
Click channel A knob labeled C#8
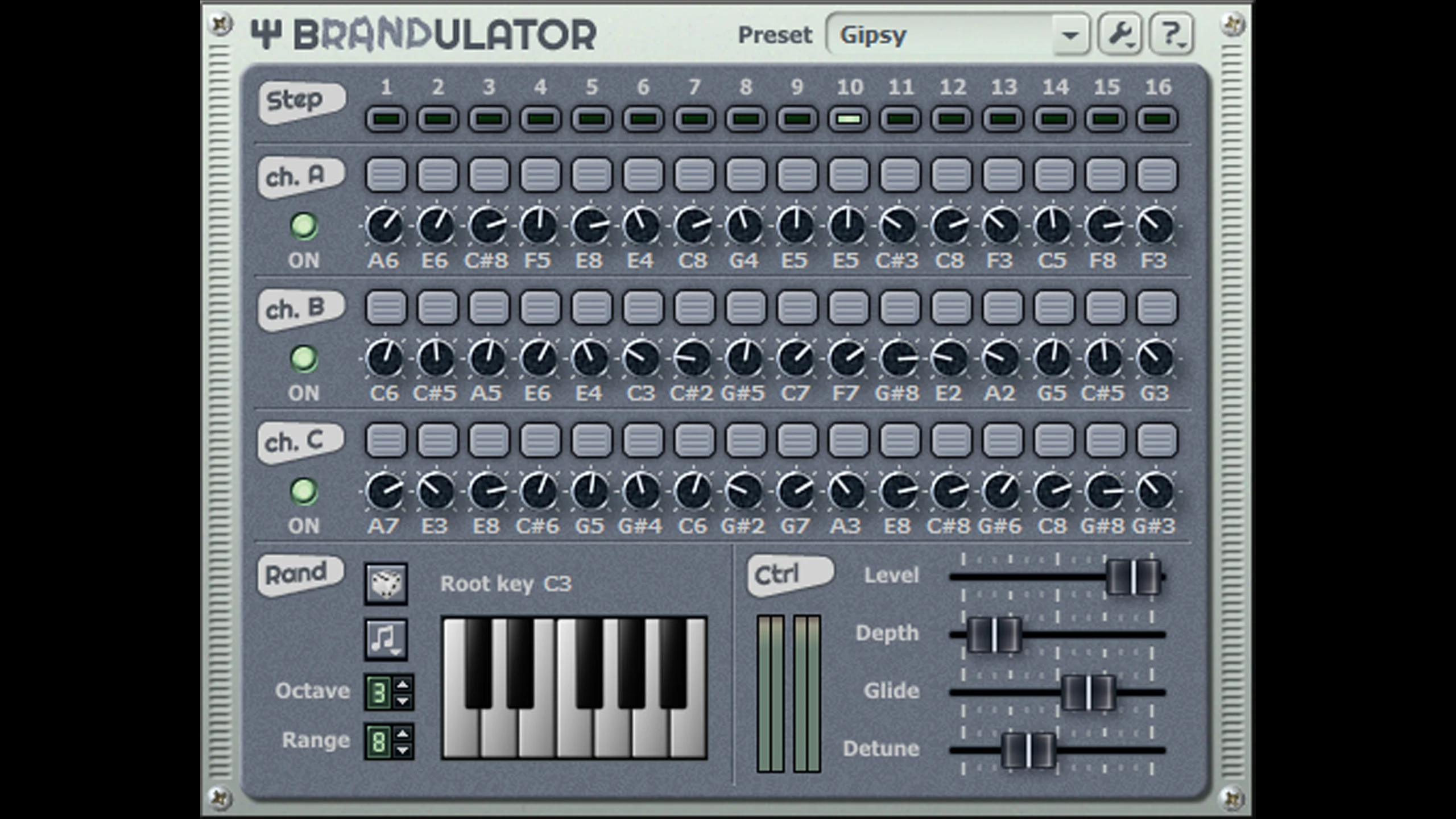pyautogui.click(x=488, y=226)
